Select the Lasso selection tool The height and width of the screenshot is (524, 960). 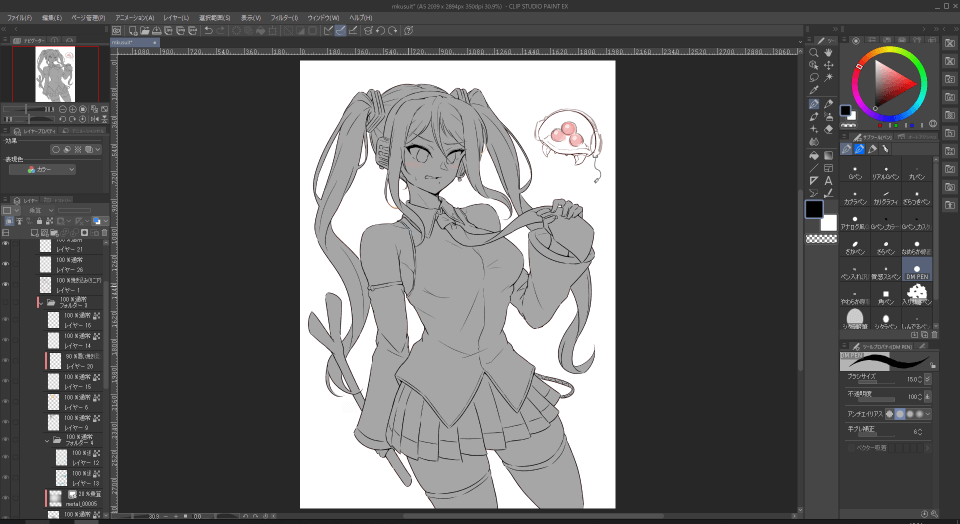click(814, 78)
